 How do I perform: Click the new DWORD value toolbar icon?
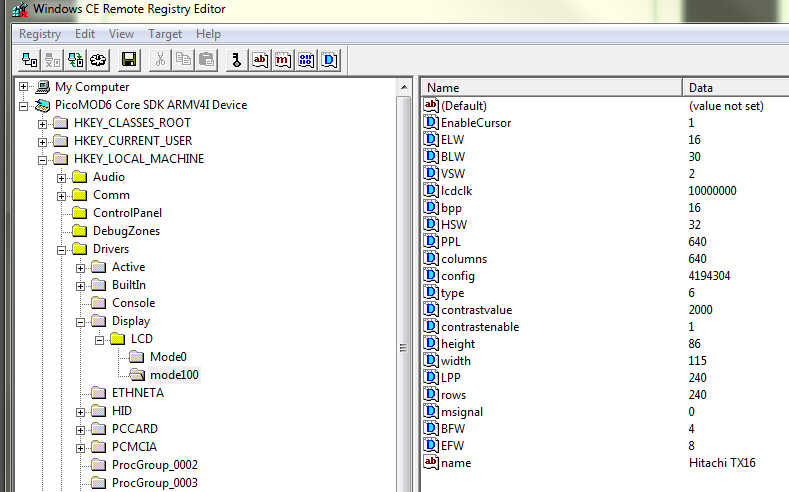point(329,60)
